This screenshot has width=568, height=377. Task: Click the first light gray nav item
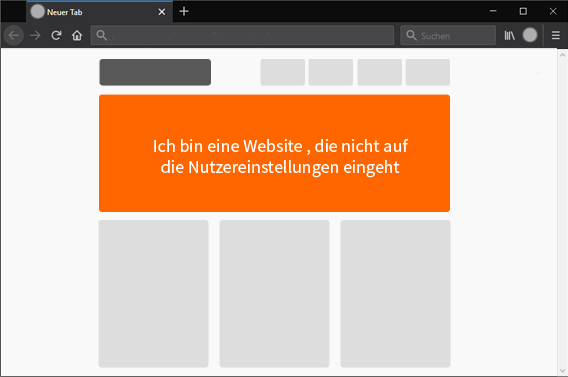click(x=283, y=72)
